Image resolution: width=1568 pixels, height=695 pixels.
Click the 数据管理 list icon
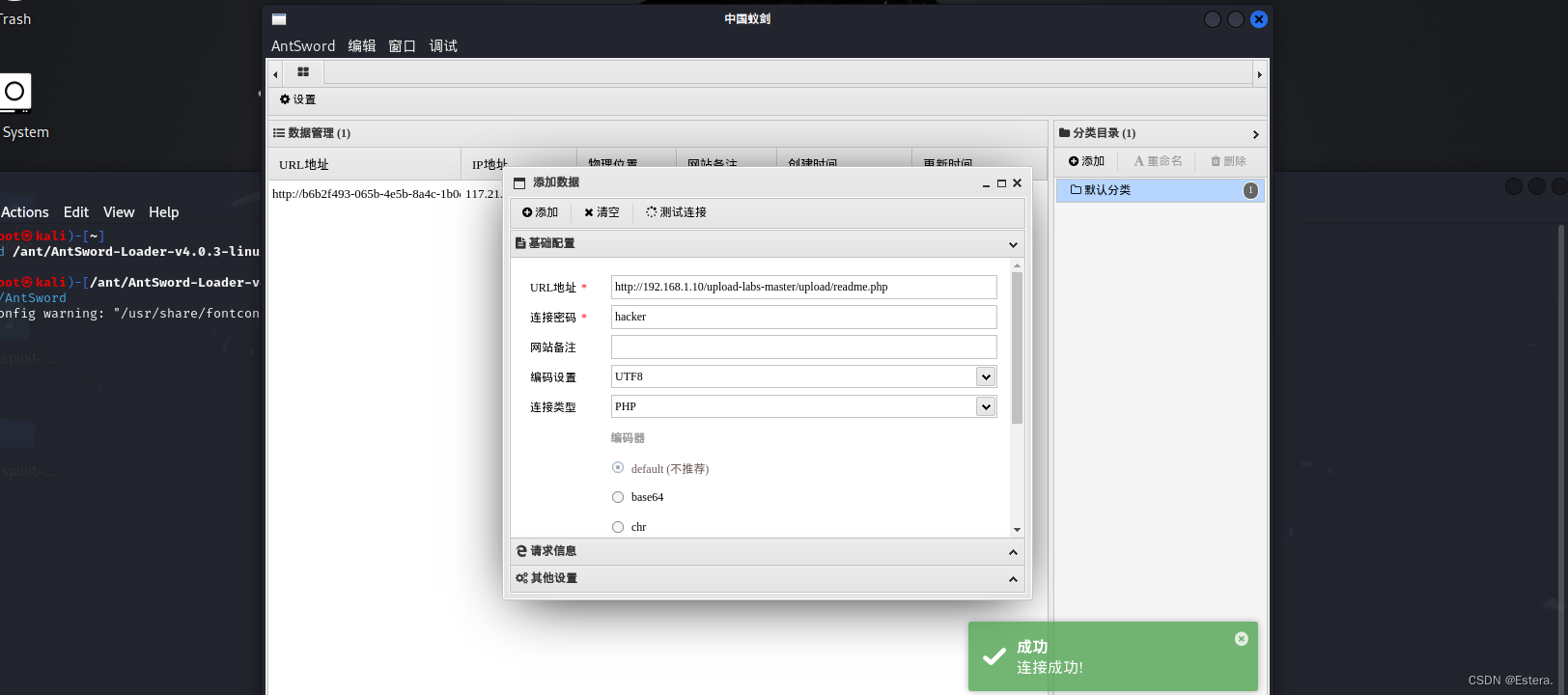tap(278, 133)
